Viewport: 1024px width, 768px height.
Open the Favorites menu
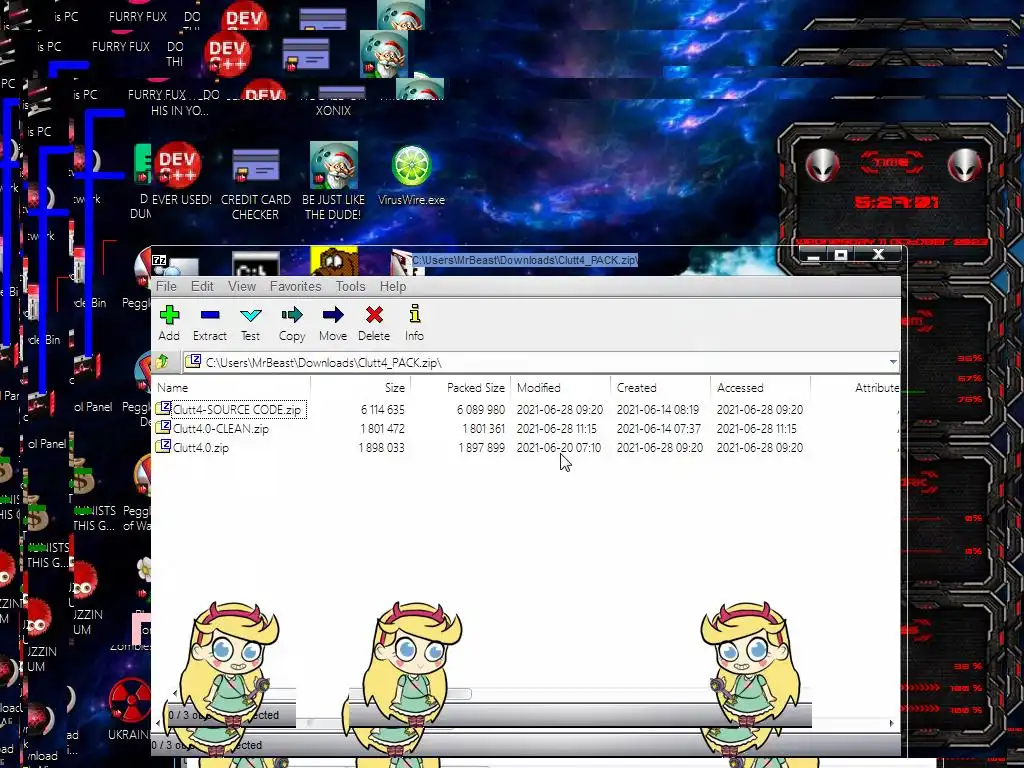point(295,286)
